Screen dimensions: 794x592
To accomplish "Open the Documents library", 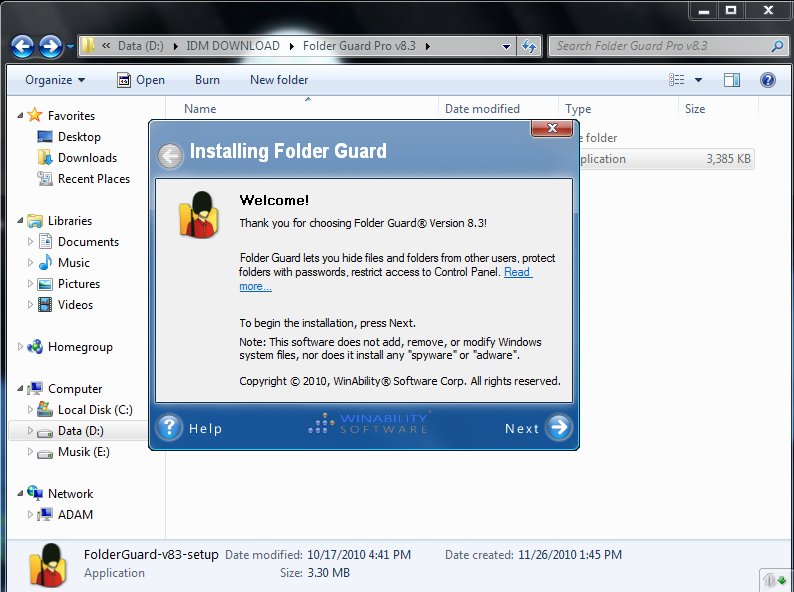I will click(x=88, y=242).
